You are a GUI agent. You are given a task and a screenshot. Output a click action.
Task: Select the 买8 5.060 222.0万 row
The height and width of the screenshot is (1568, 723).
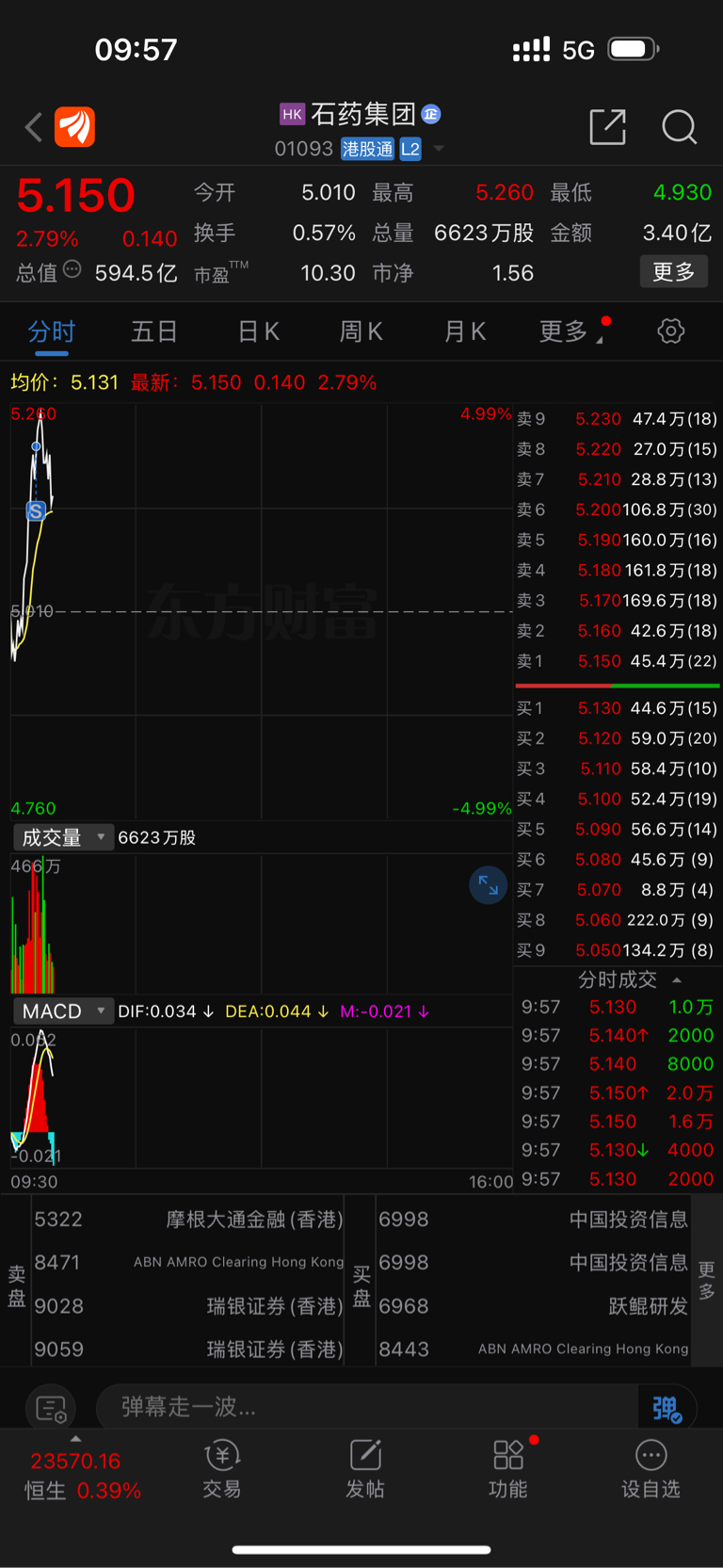click(x=618, y=920)
